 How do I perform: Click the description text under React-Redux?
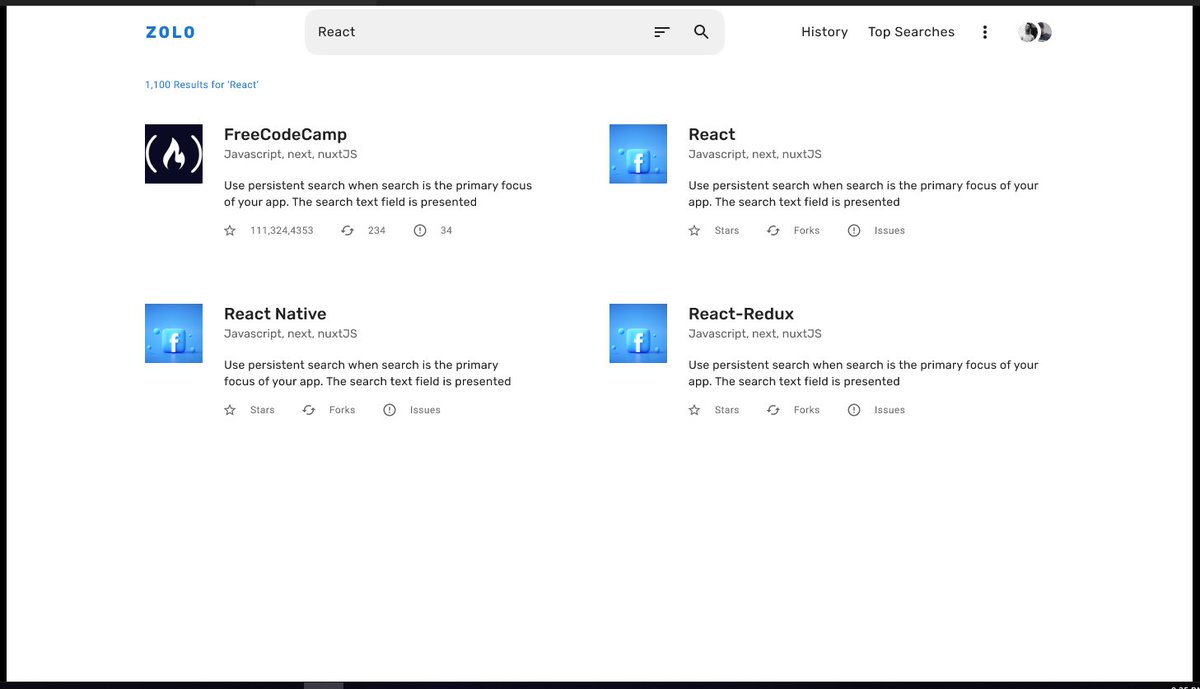863,373
